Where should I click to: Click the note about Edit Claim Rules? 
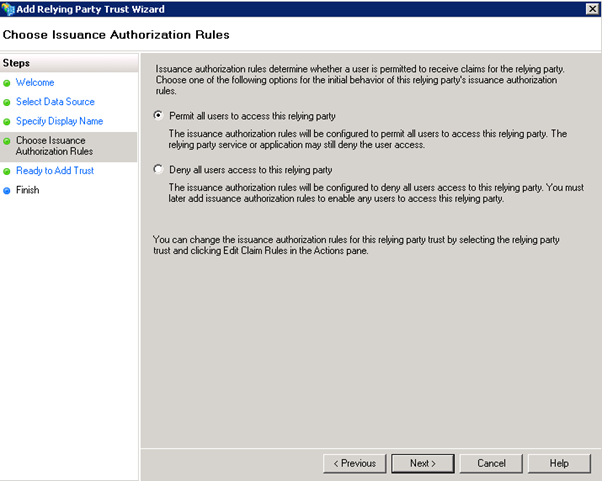click(x=356, y=245)
